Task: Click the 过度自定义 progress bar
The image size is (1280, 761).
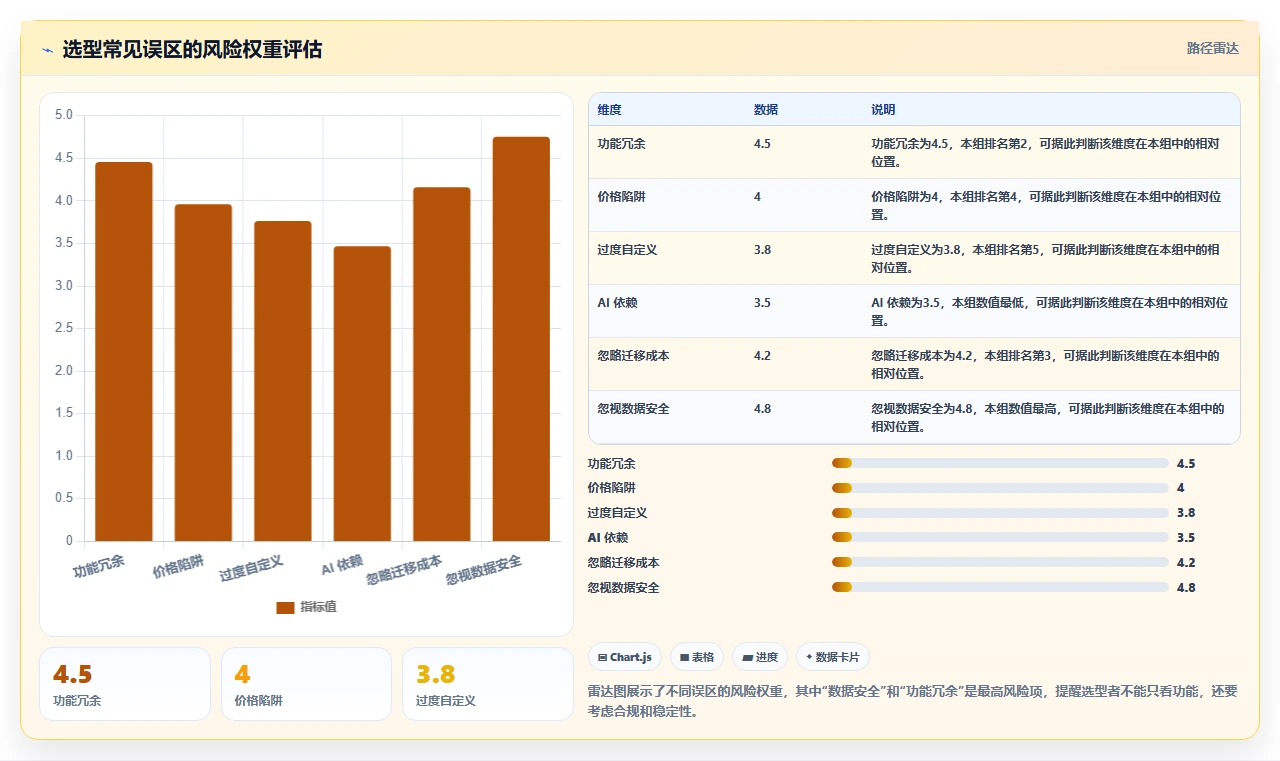Action: click(1000, 513)
